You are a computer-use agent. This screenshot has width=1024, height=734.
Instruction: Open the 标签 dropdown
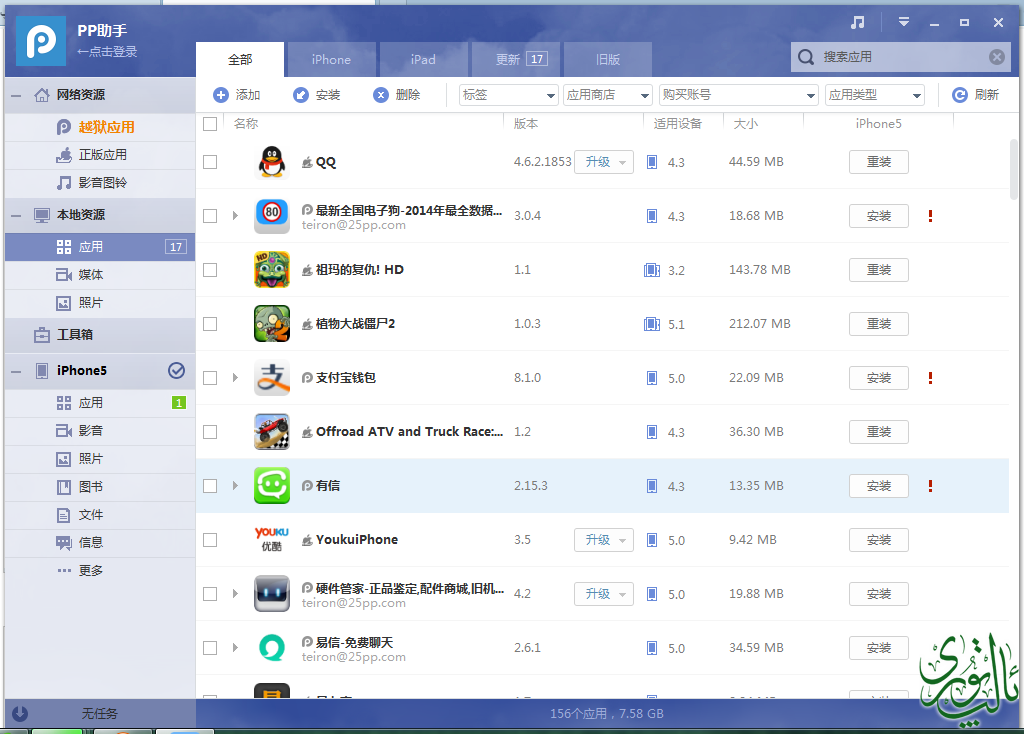click(508, 95)
